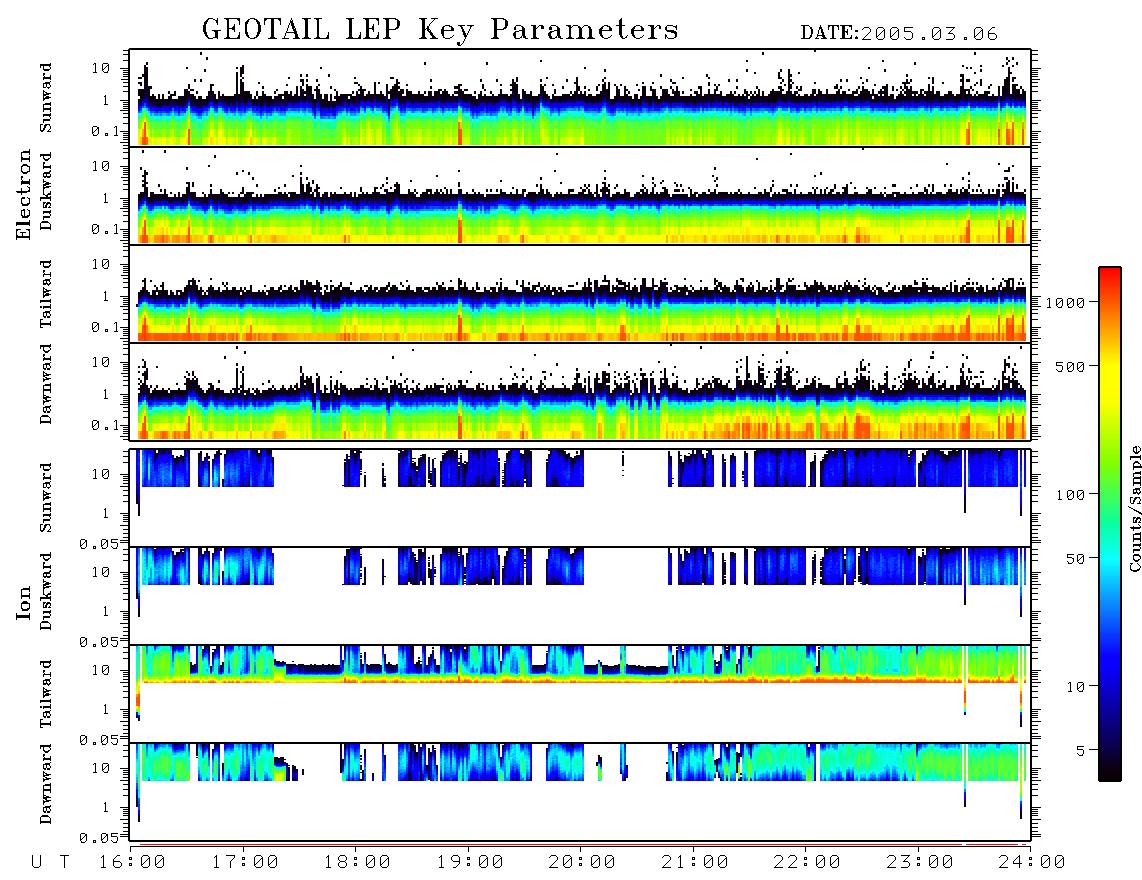
Task: Click the 0.05 tick of Ion Sunward axis
Action: tap(99, 544)
